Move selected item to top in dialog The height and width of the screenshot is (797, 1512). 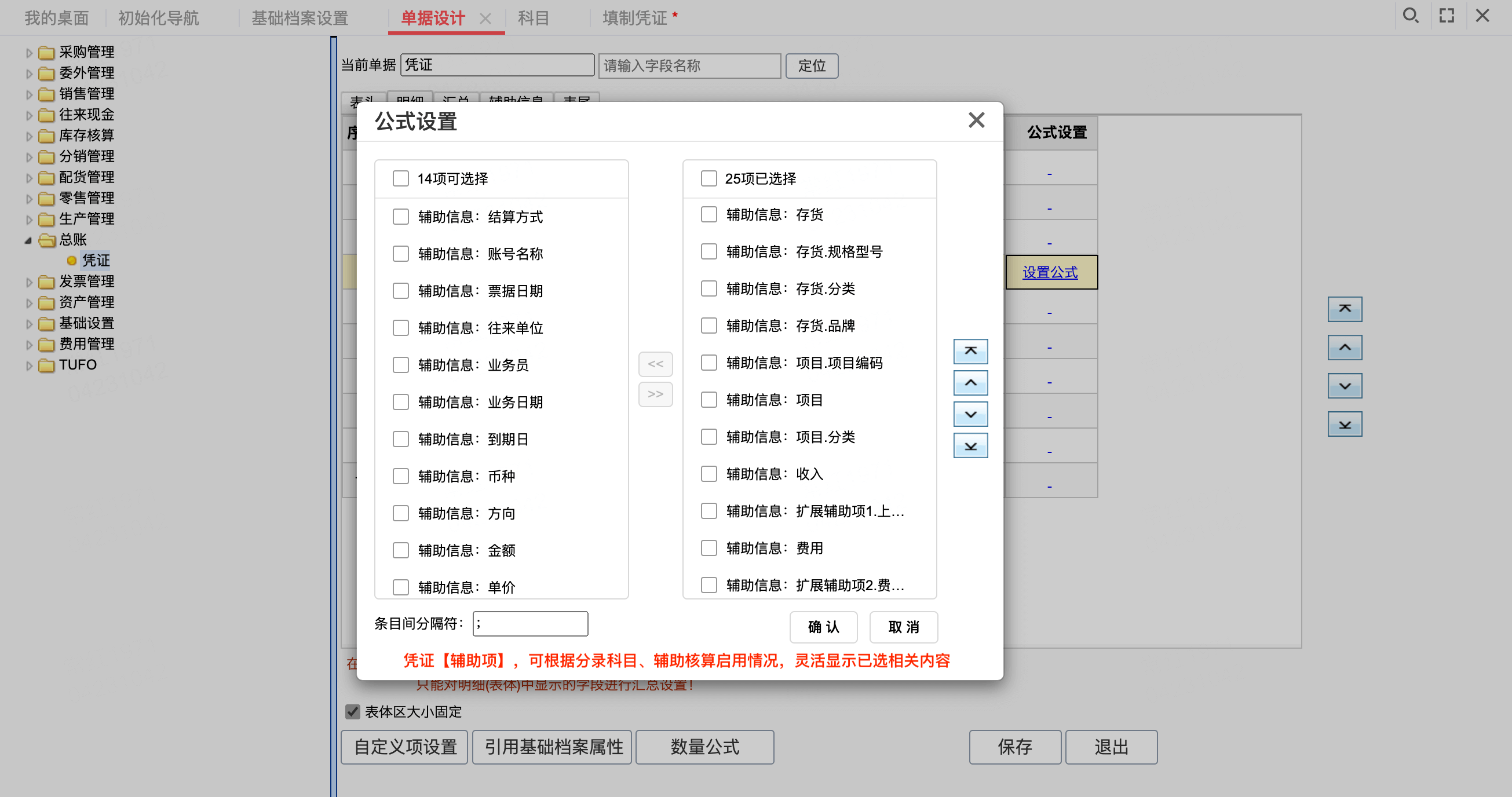coord(970,351)
